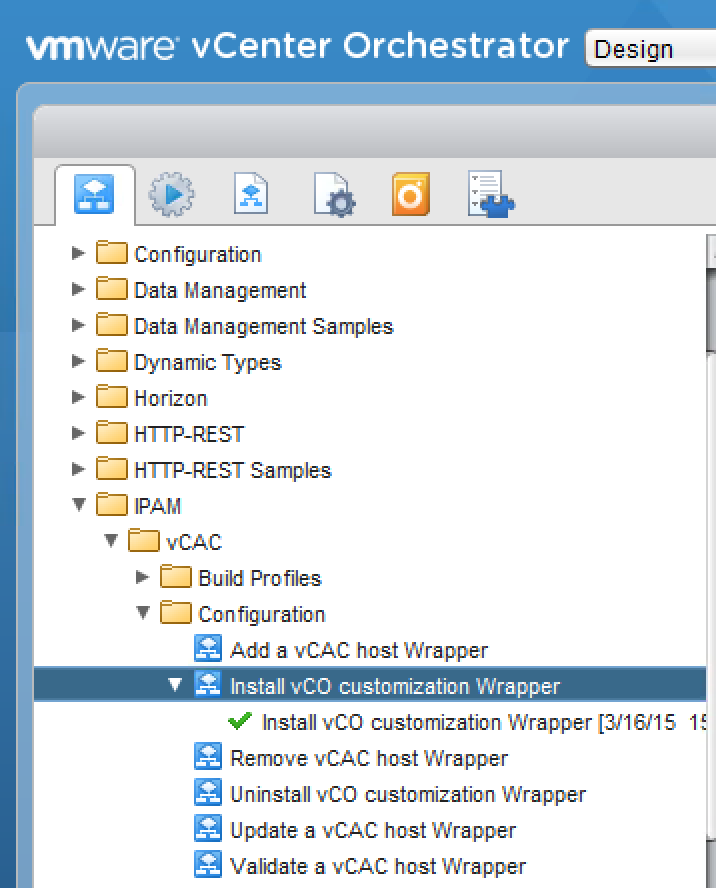This screenshot has width=716, height=888.
Task: Expand the Data Management Samples folder
Action: [x=78, y=325]
